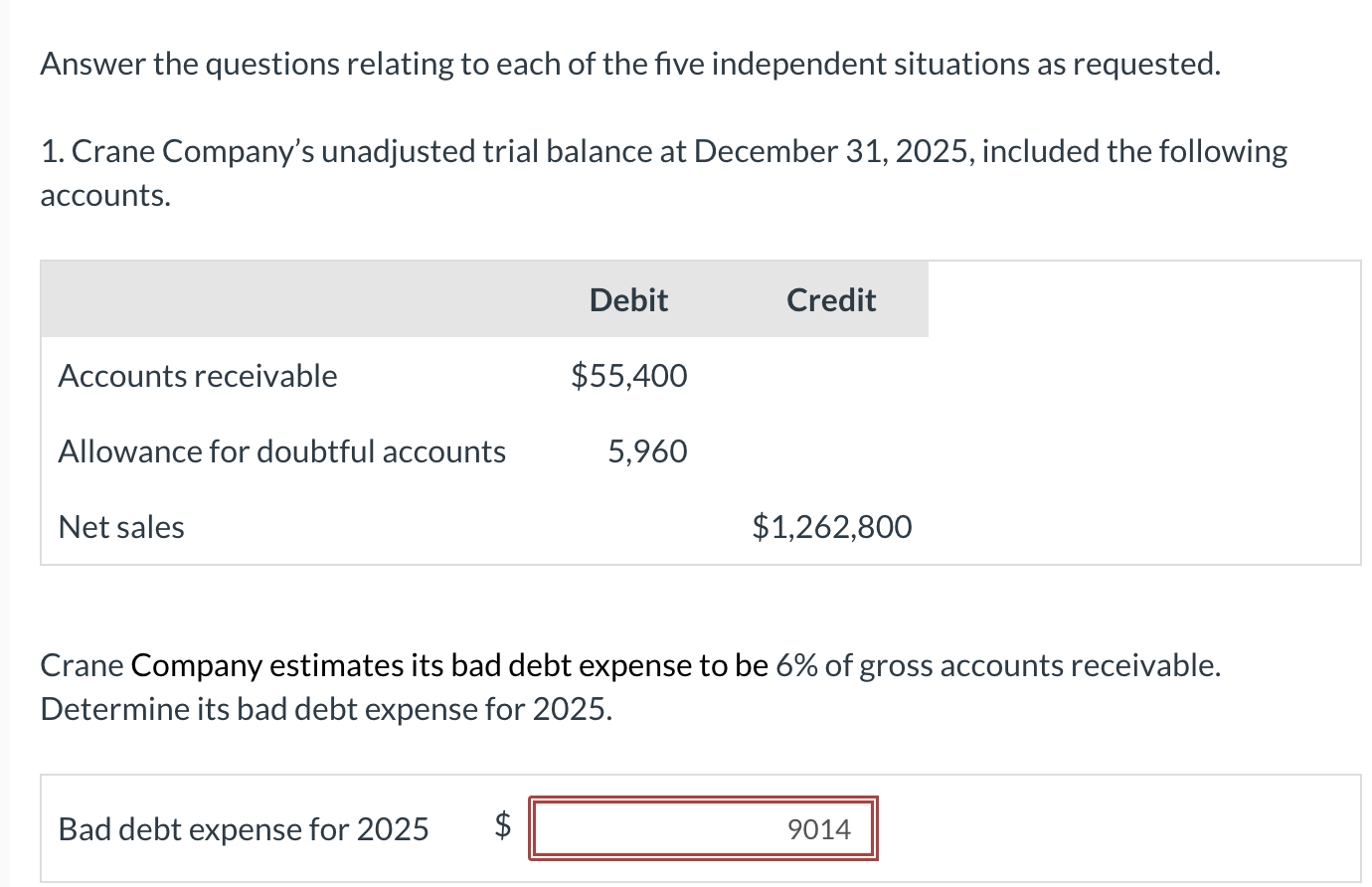
Task: Click 'gross accounts receivable' phrase
Action: click(1039, 665)
